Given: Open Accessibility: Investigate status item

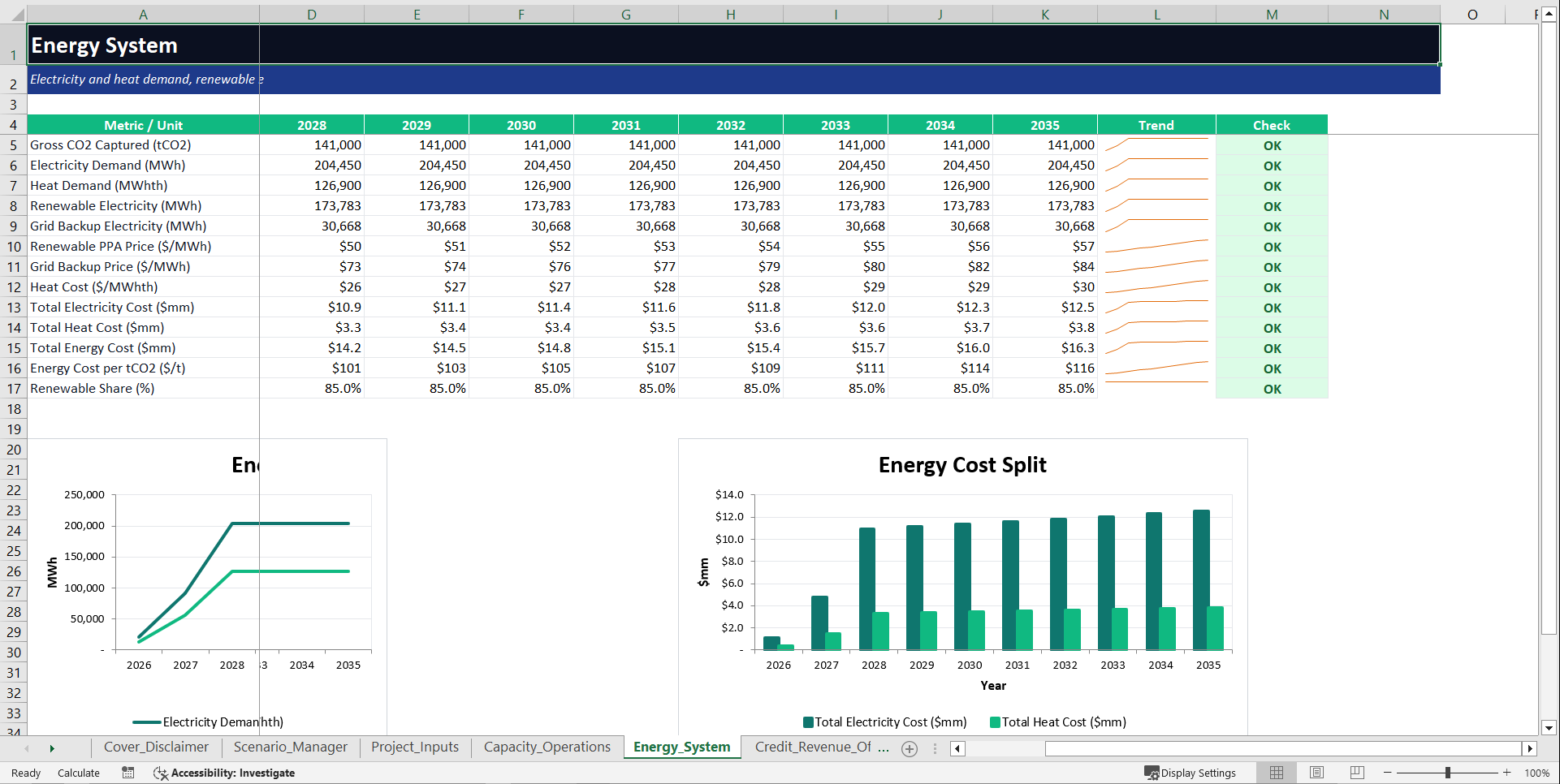Looking at the screenshot, I should click(x=224, y=773).
